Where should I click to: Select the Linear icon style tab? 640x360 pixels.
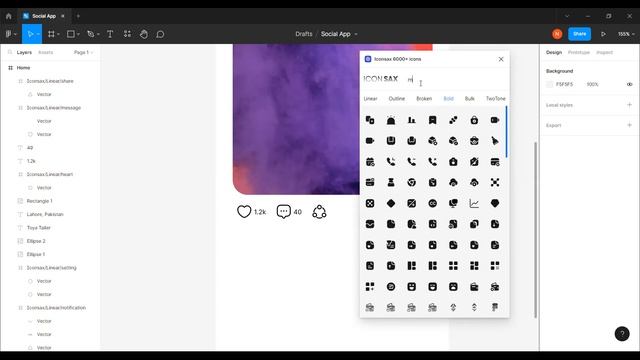(x=370, y=99)
